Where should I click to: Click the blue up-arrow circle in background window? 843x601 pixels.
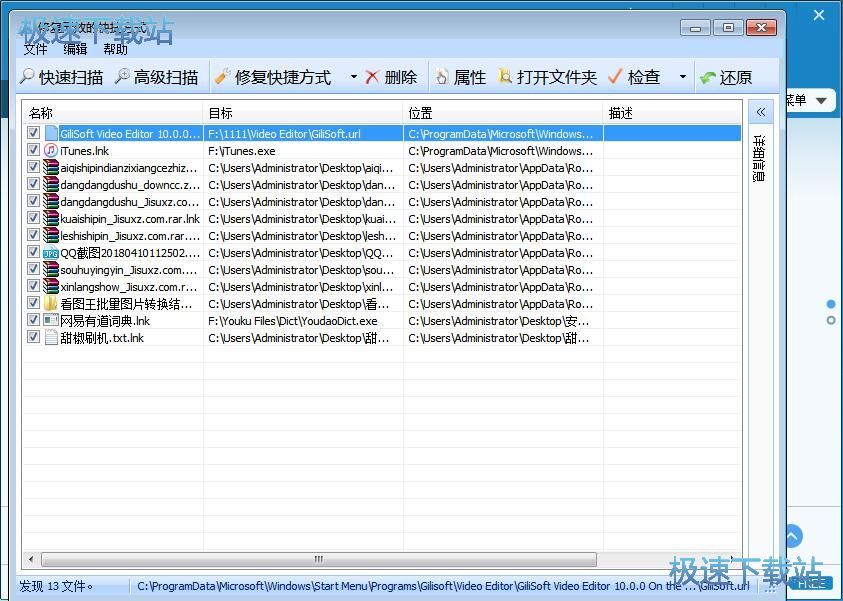[x=793, y=536]
